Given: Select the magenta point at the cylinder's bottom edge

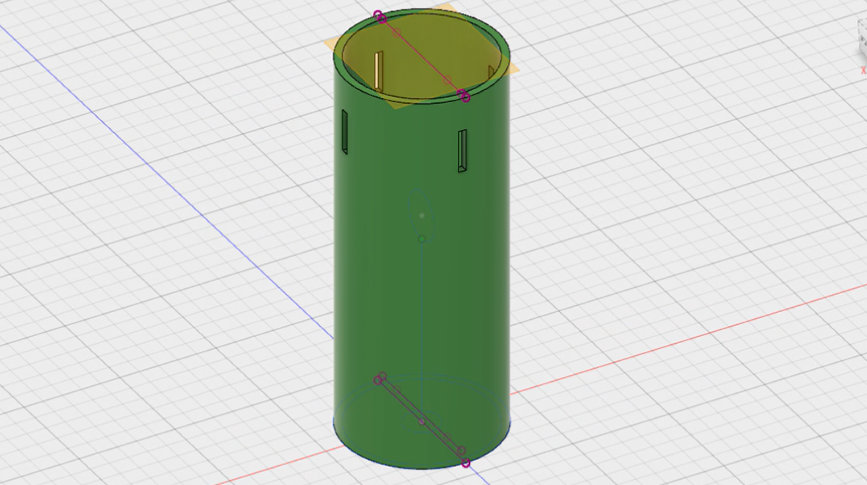Looking at the screenshot, I should coord(466,463).
